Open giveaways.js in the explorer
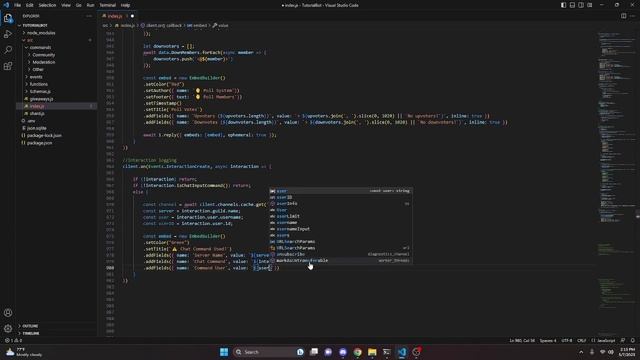The width and height of the screenshot is (640, 360). [x=41, y=99]
